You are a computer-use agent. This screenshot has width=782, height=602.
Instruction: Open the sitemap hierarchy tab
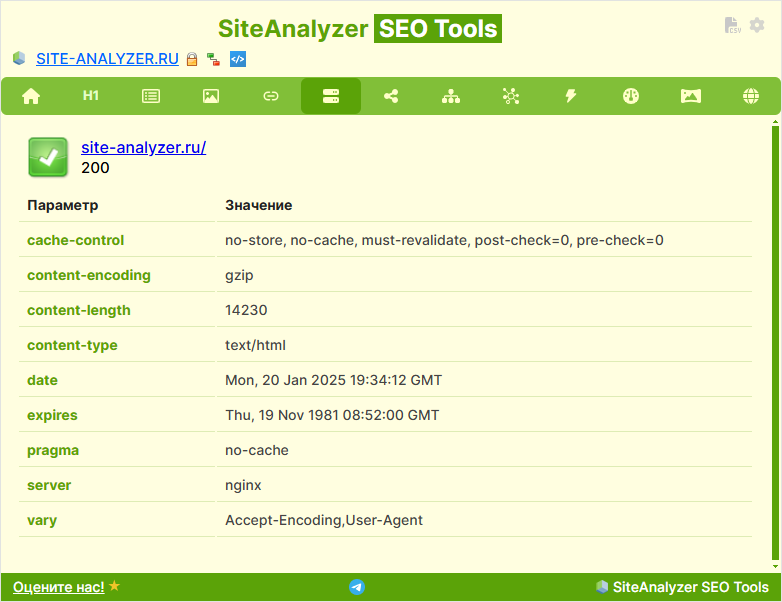451,96
